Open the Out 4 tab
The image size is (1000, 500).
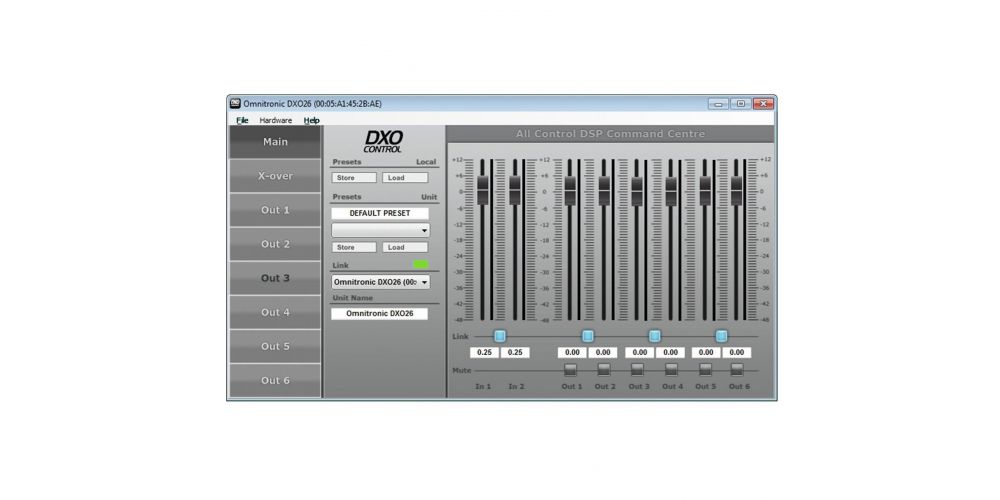[276, 312]
